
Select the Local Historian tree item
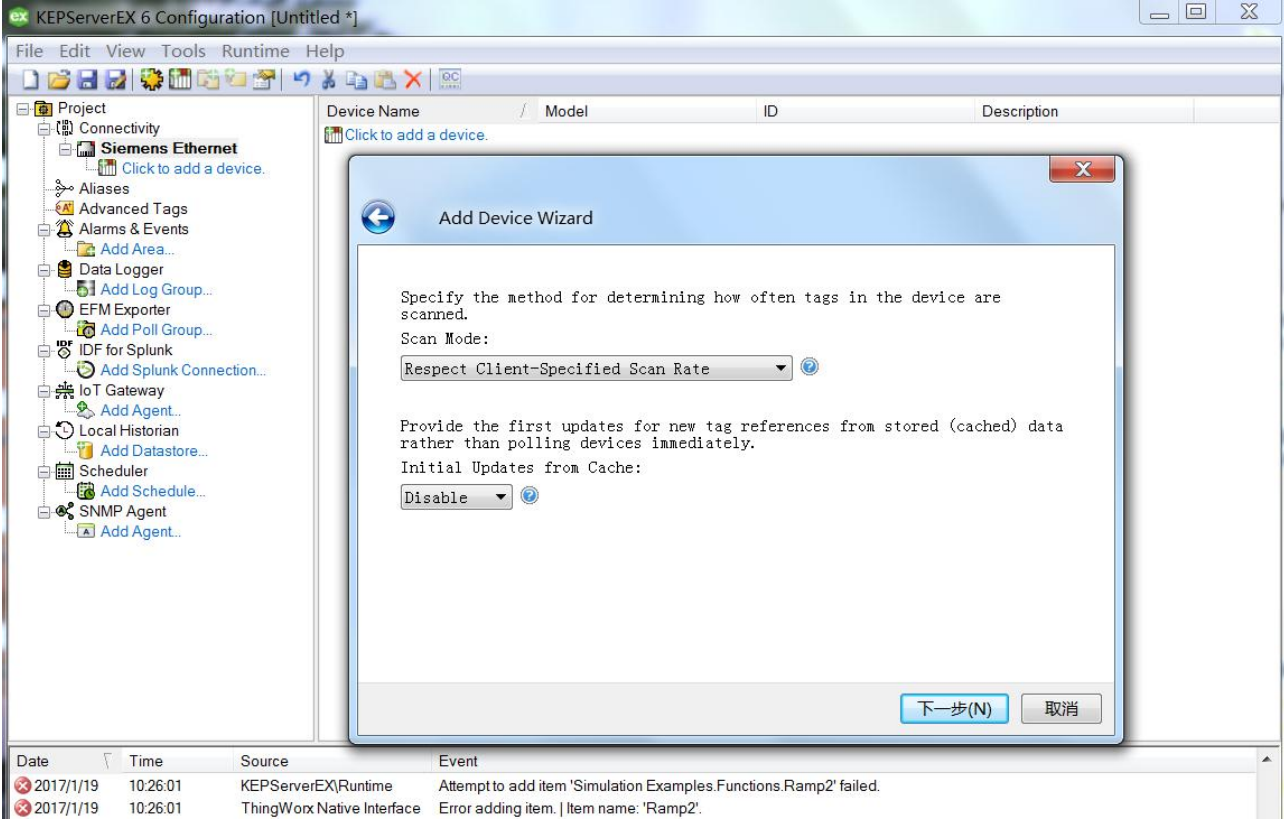coord(129,430)
